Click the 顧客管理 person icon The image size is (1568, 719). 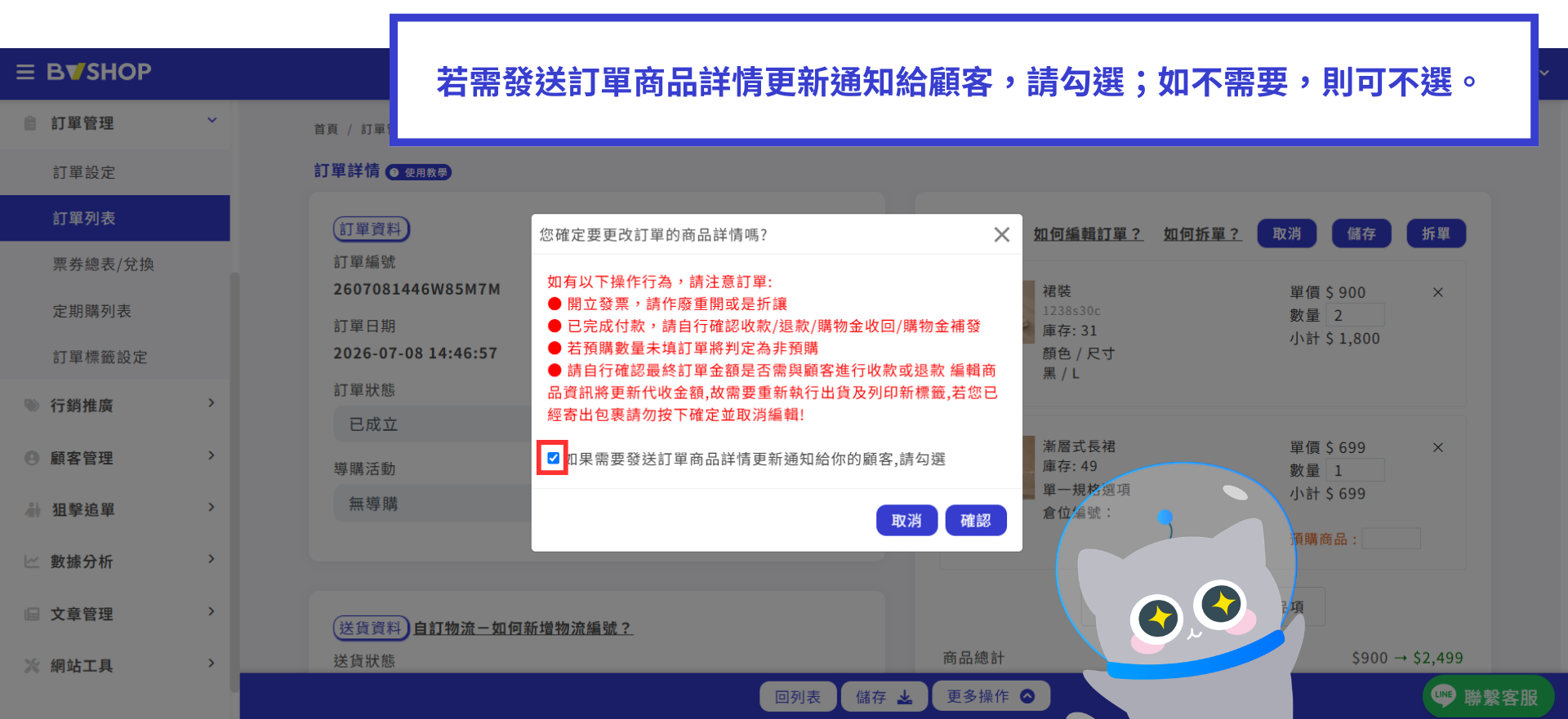pos(32,458)
